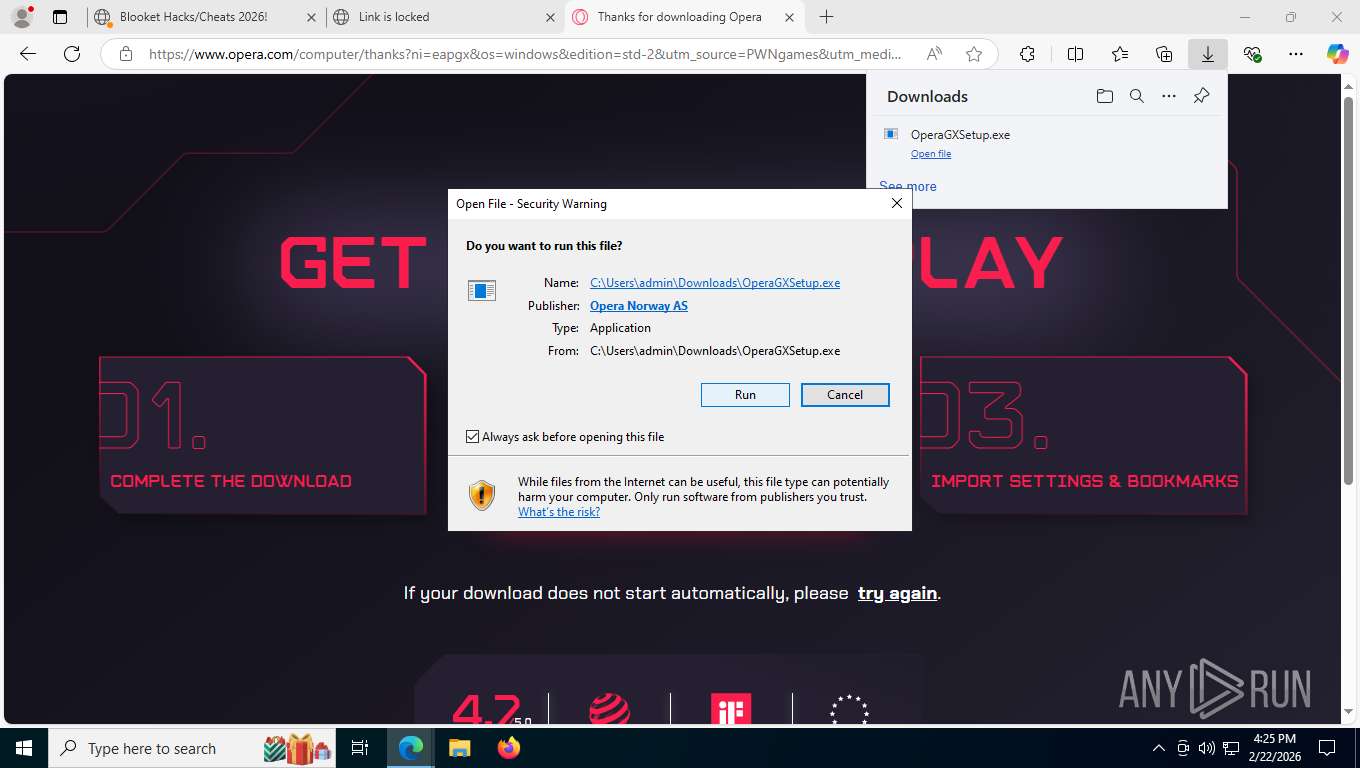Open File Explorer from the taskbar

459,748
